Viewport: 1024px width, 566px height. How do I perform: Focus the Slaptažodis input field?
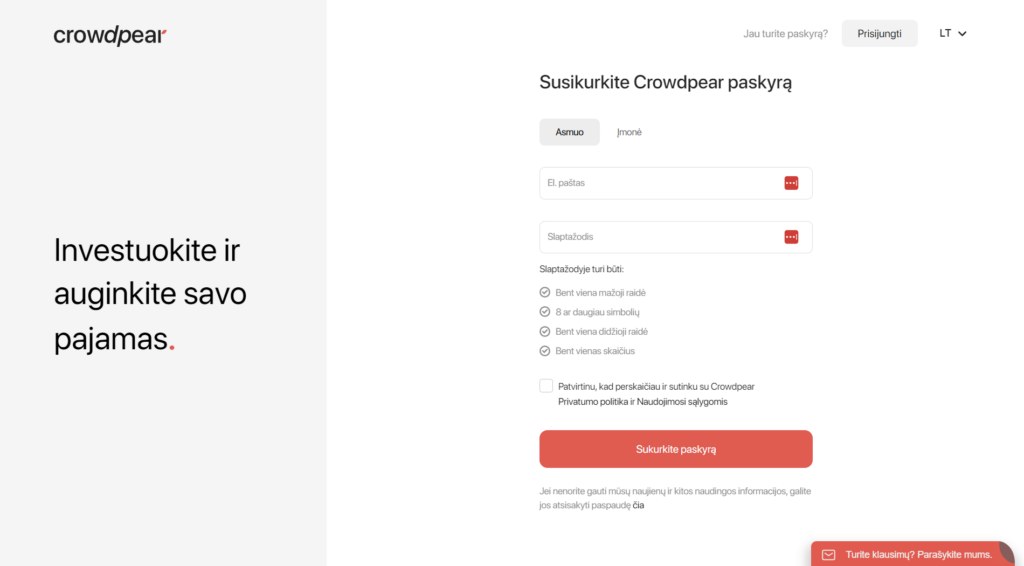click(676, 237)
